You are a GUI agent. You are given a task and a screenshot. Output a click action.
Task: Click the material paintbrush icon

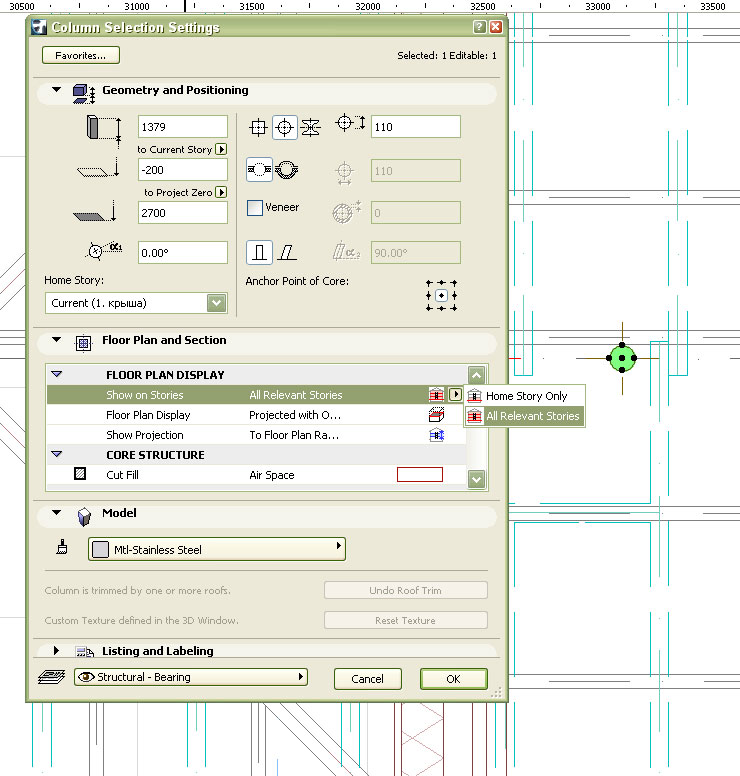point(62,547)
